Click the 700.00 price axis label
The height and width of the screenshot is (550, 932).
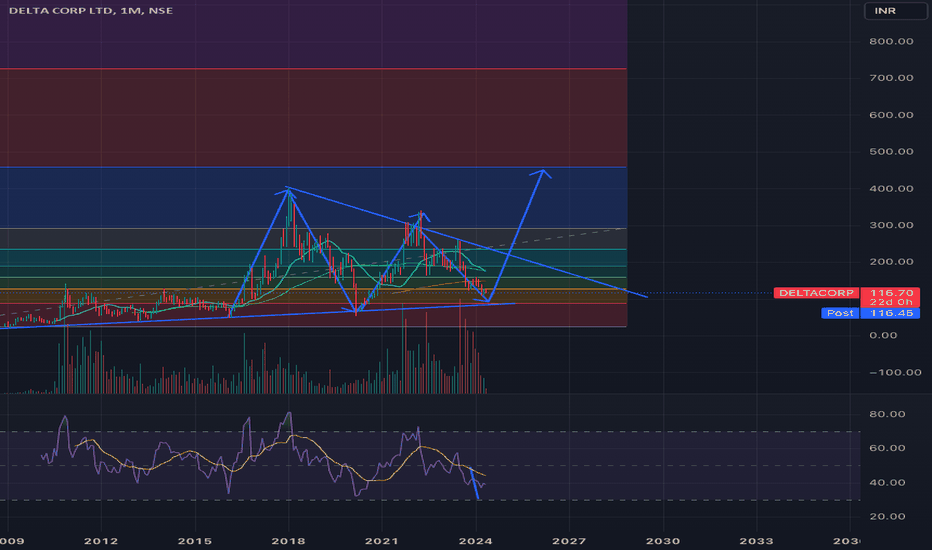point(891,78)
